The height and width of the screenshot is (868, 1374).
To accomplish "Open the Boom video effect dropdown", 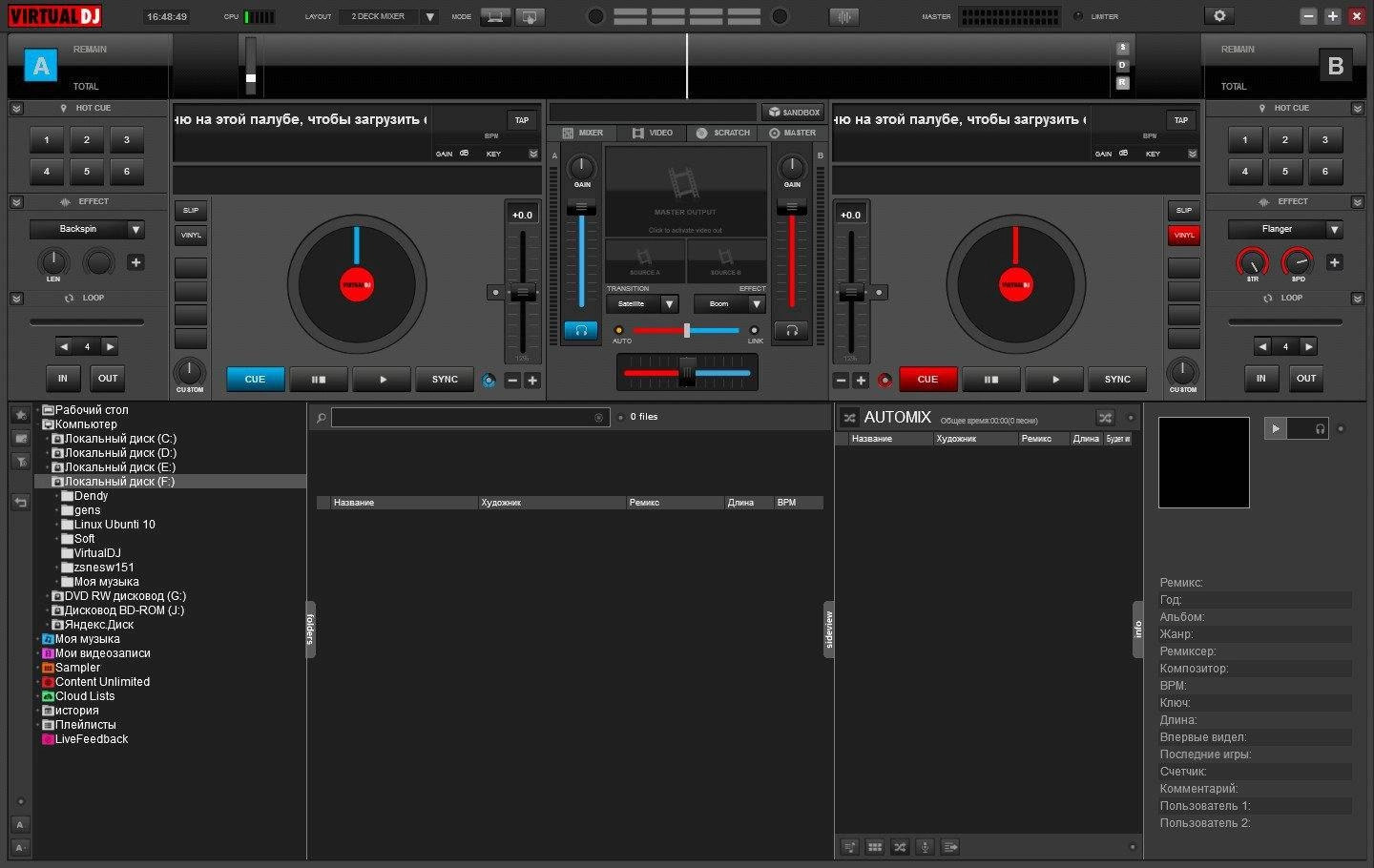I will pos(757,304).
